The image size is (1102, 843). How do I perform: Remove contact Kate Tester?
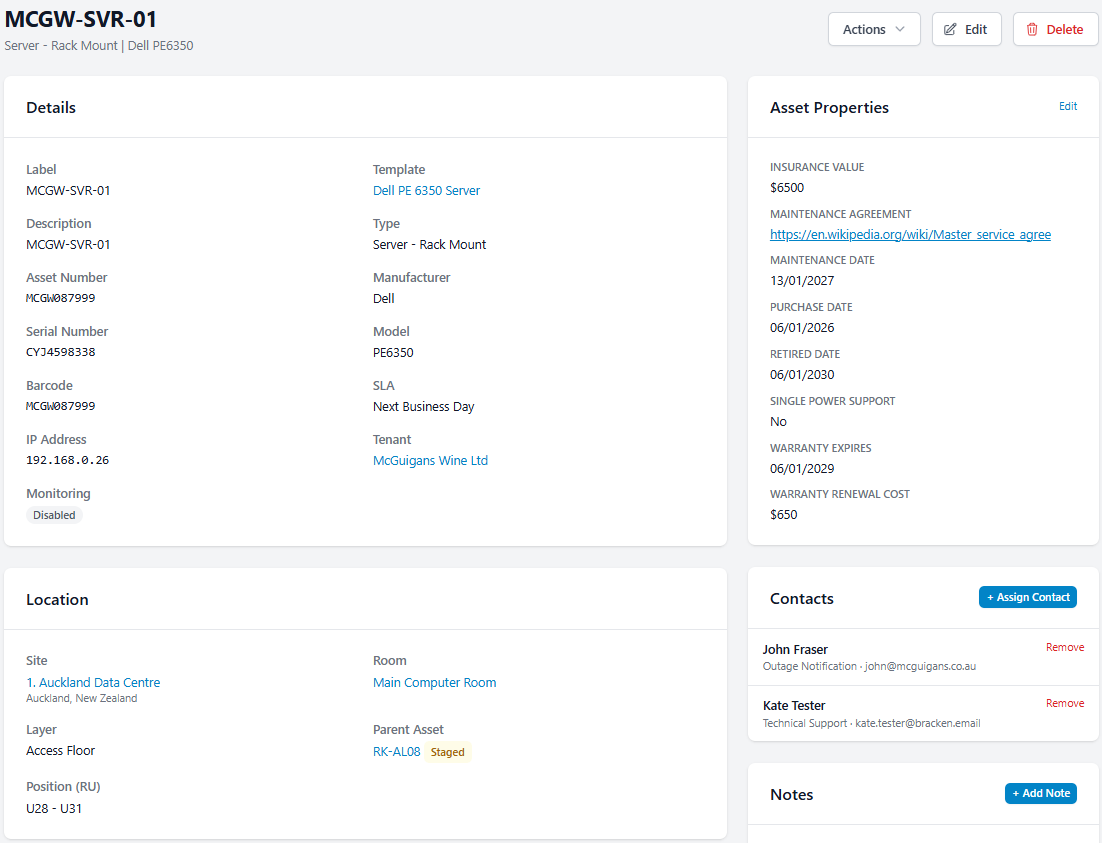pyautogui.click(x=1065, y=703)
